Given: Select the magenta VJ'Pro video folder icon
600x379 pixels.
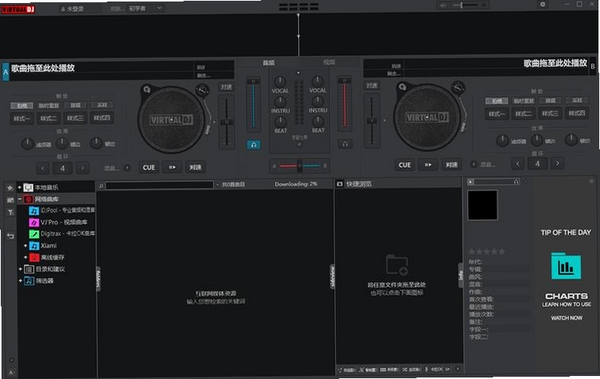Looking at the screenshot, I should (x=34, y=222).
